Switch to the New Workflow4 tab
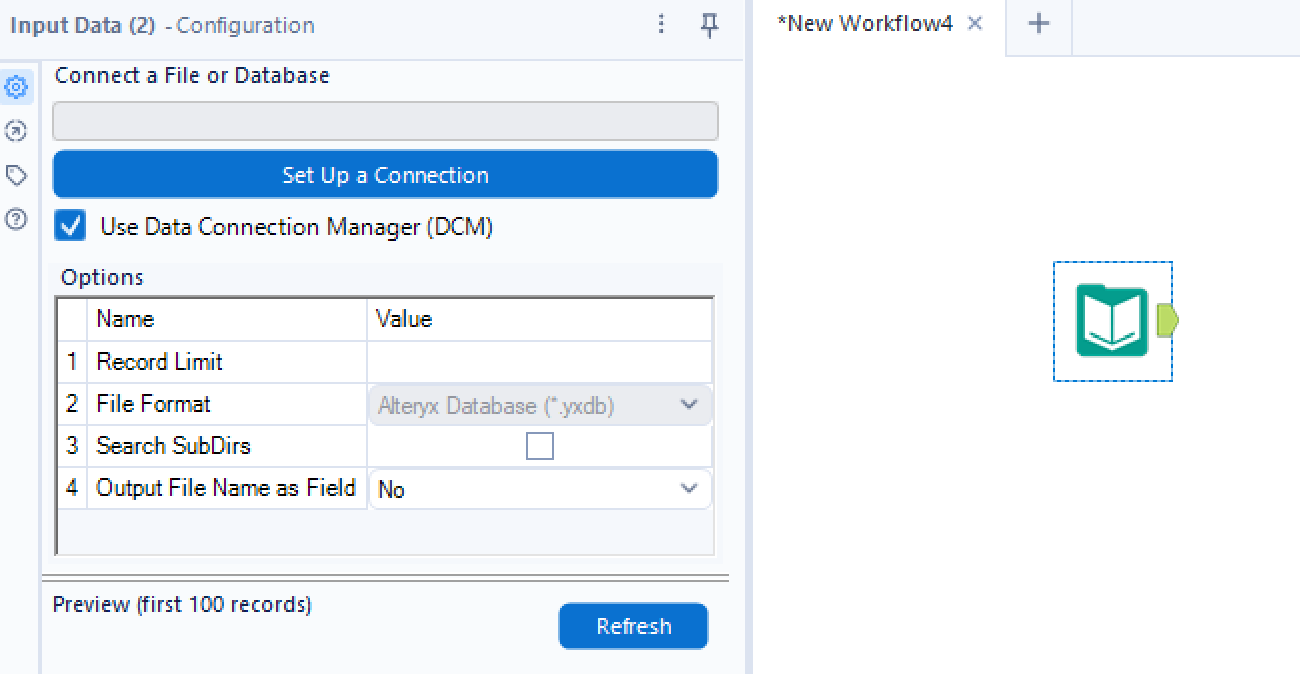 coord(864,24)
